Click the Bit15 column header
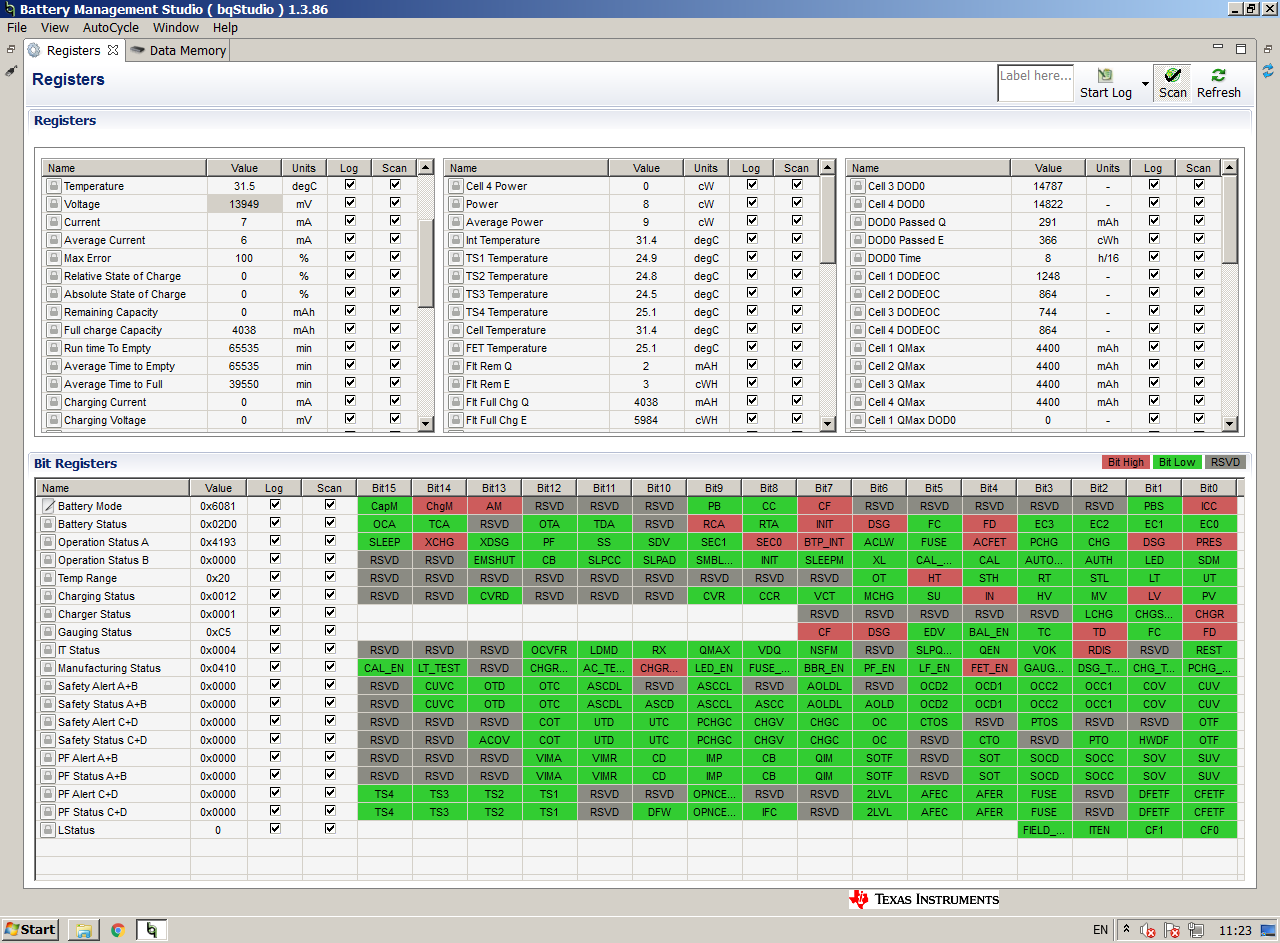This screenshot has height=943, width=1280. click(384, 488)
